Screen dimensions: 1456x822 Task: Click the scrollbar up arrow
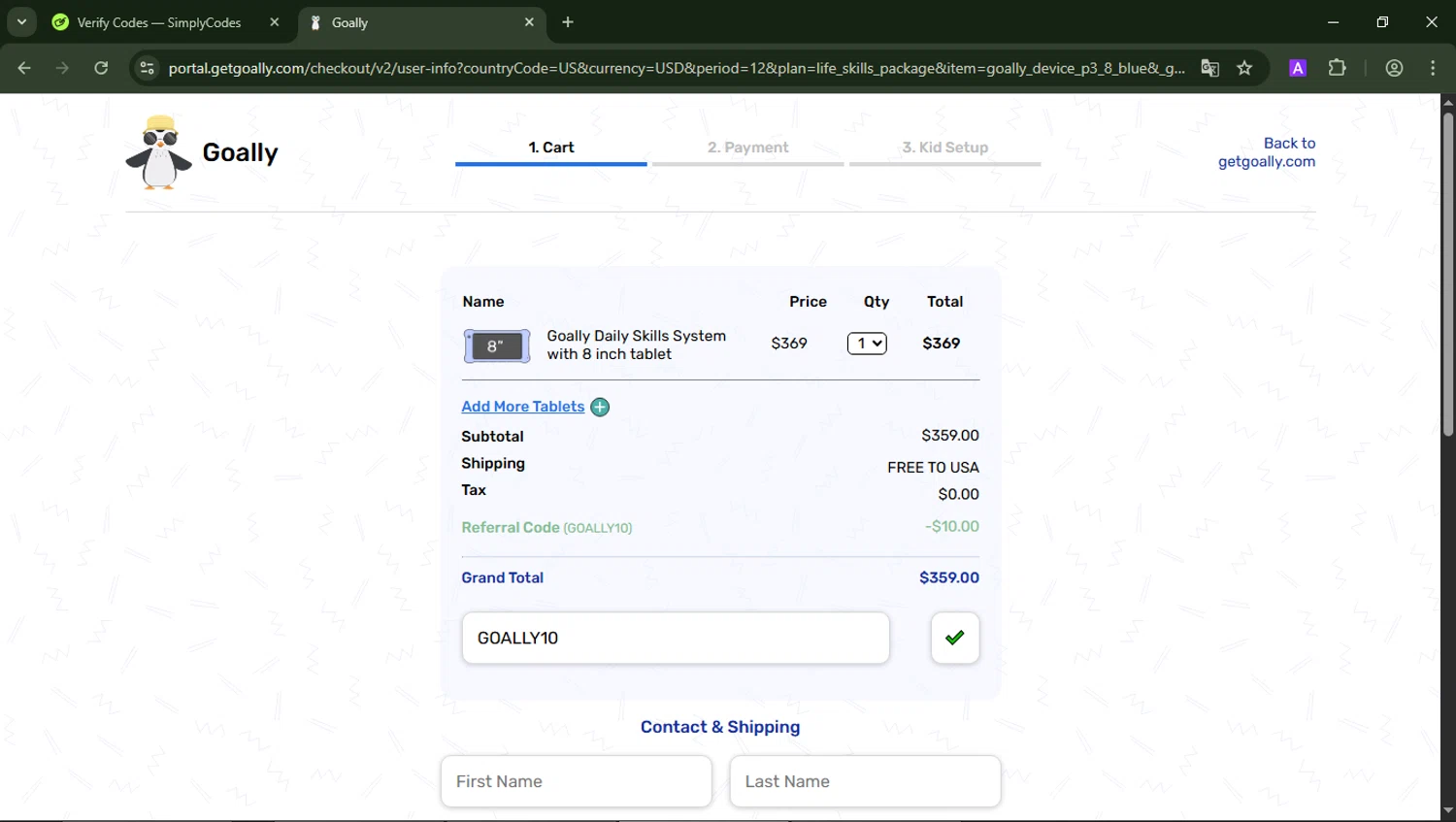(1448, 102)
